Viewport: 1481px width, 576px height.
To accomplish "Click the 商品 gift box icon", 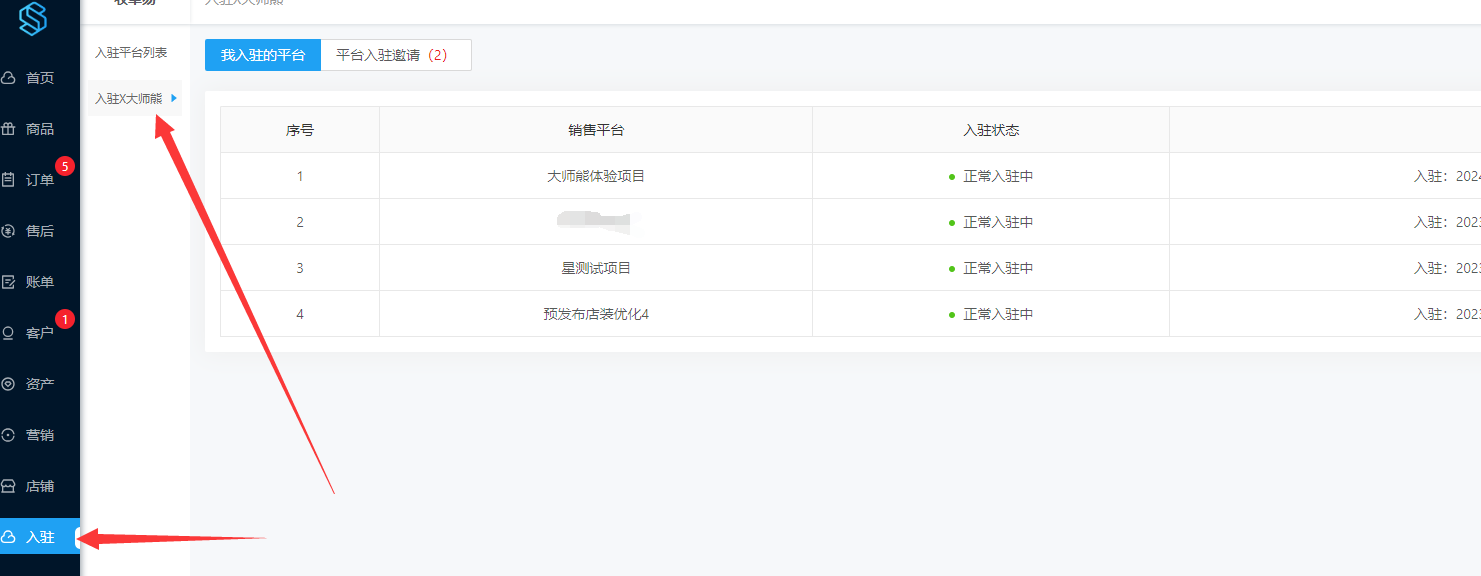I will pos(8,129).
